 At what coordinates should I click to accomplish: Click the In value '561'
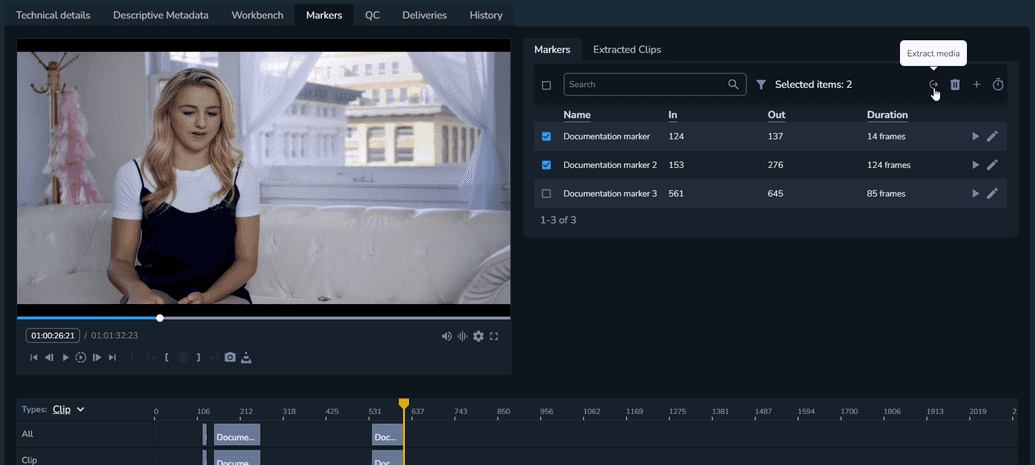click(x=675, y=194)
